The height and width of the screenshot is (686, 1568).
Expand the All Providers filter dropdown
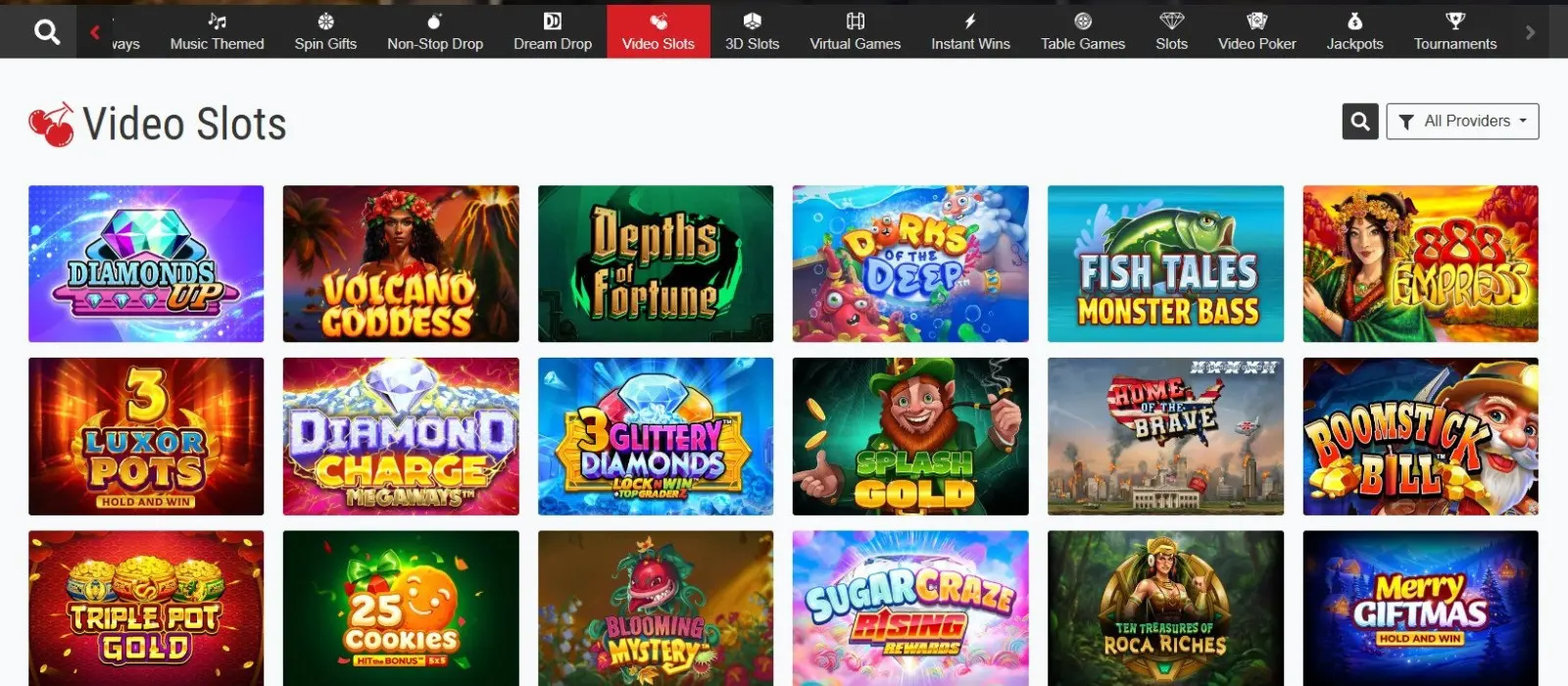point(1462,122)
